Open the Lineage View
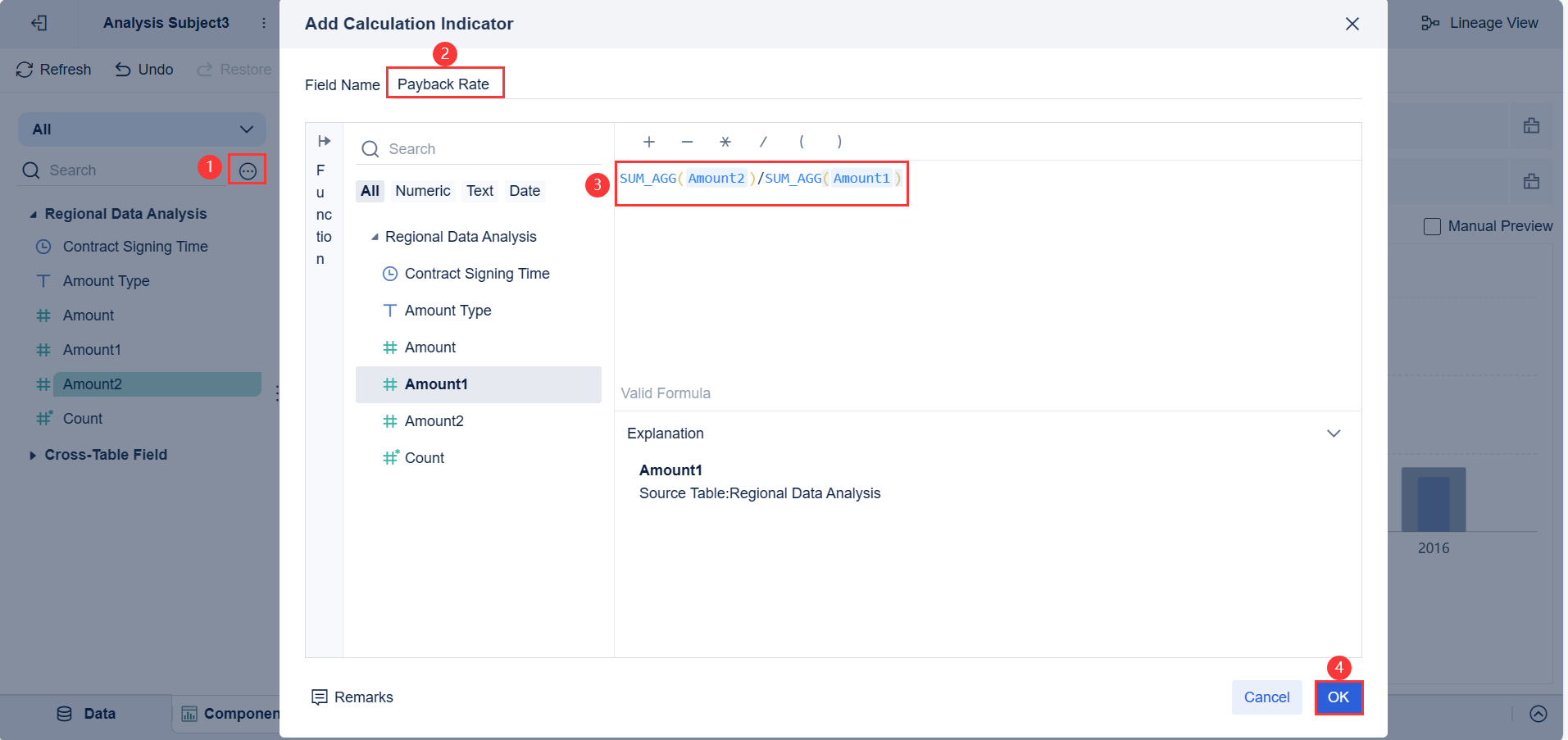This screenshot has height=740, width=1568. point(1479,23)
